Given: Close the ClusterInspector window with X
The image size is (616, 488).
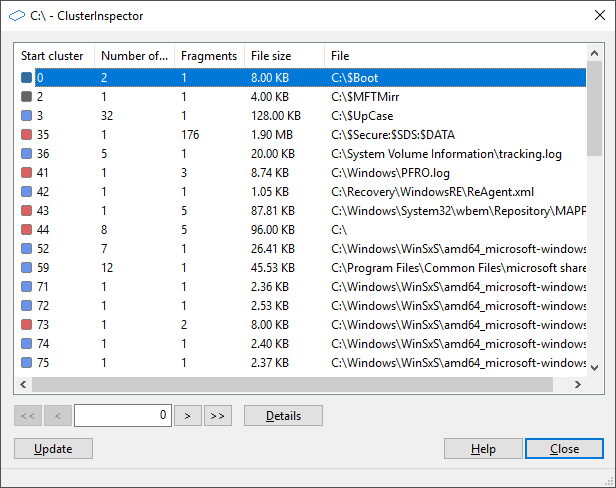Looking at the screenshot, I should tap(600, 15).
